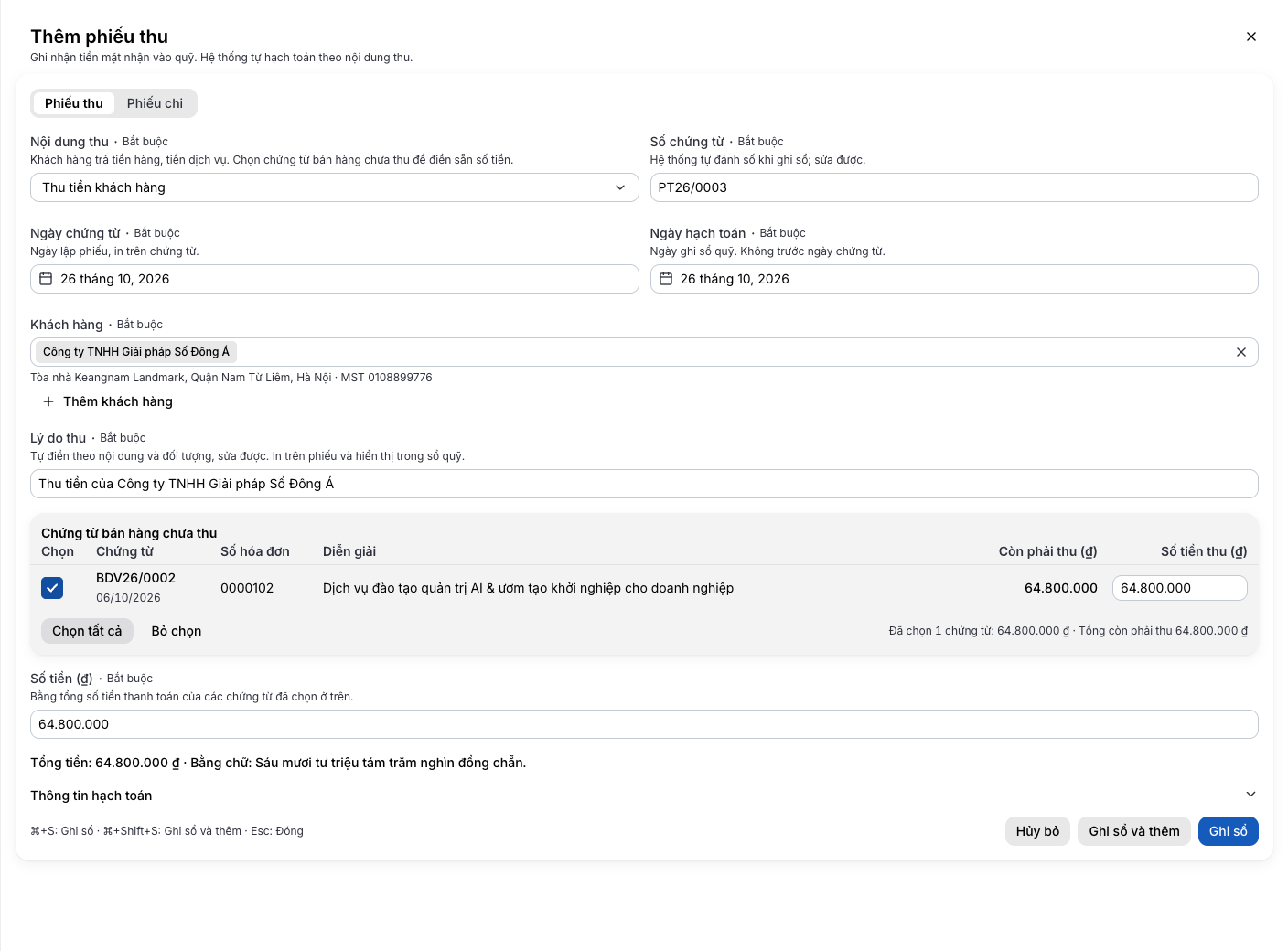Click the chevron arrow in Thu tiền khách hàng
The width and height of the screenshot is (1288, 951).
click(620, 187)
